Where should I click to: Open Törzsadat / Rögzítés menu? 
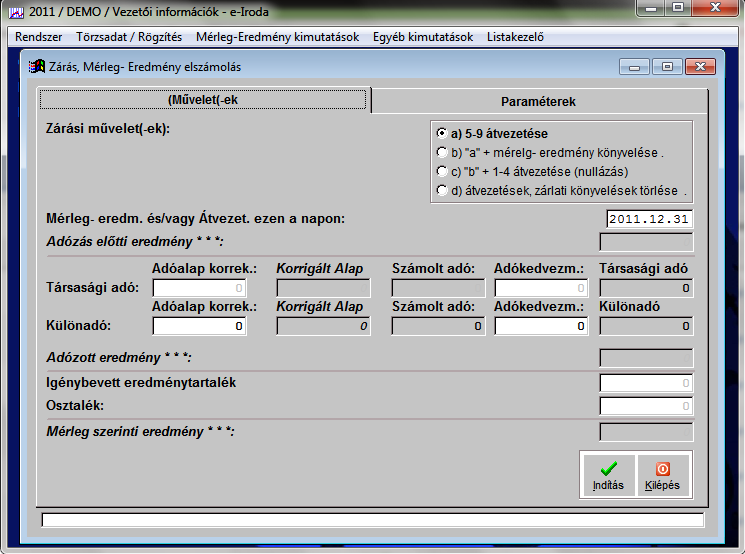129,37
